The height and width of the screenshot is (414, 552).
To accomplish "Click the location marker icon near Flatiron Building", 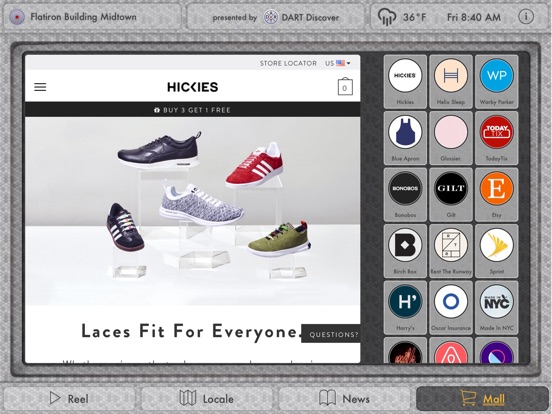I will coord(17,17).
